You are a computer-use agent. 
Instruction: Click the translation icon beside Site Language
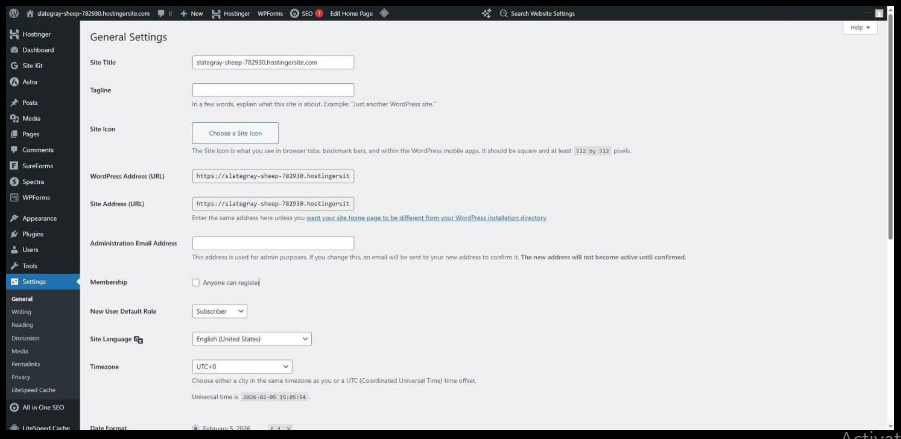point(138,340)
